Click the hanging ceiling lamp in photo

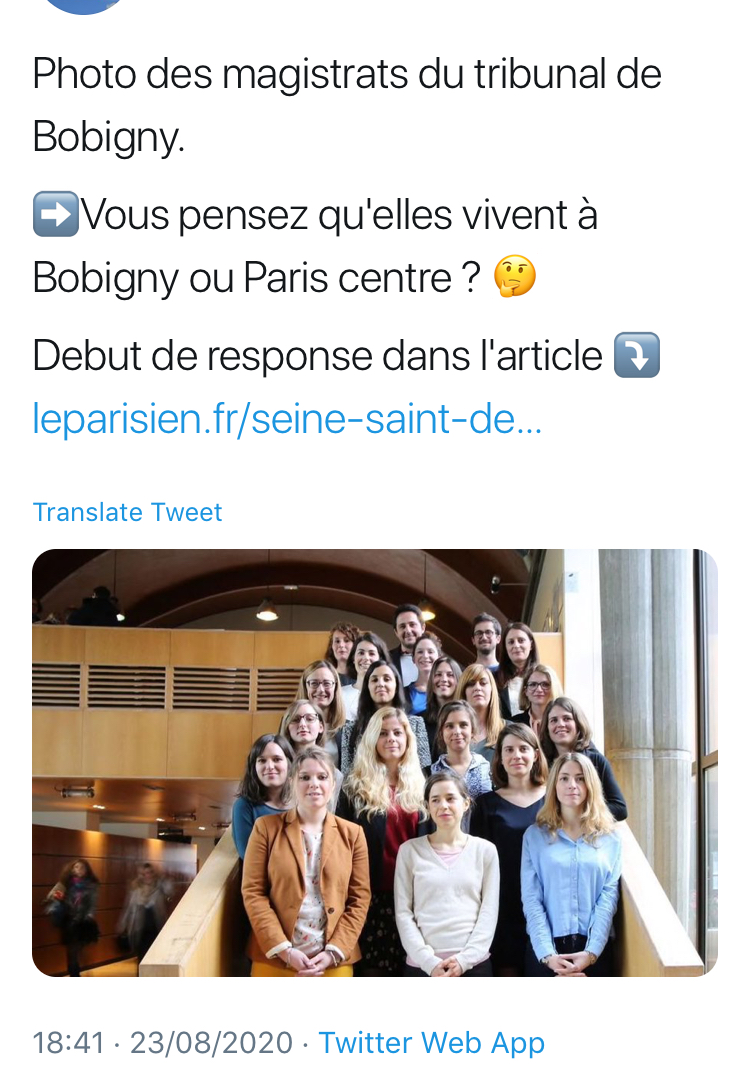pos(267,608)
